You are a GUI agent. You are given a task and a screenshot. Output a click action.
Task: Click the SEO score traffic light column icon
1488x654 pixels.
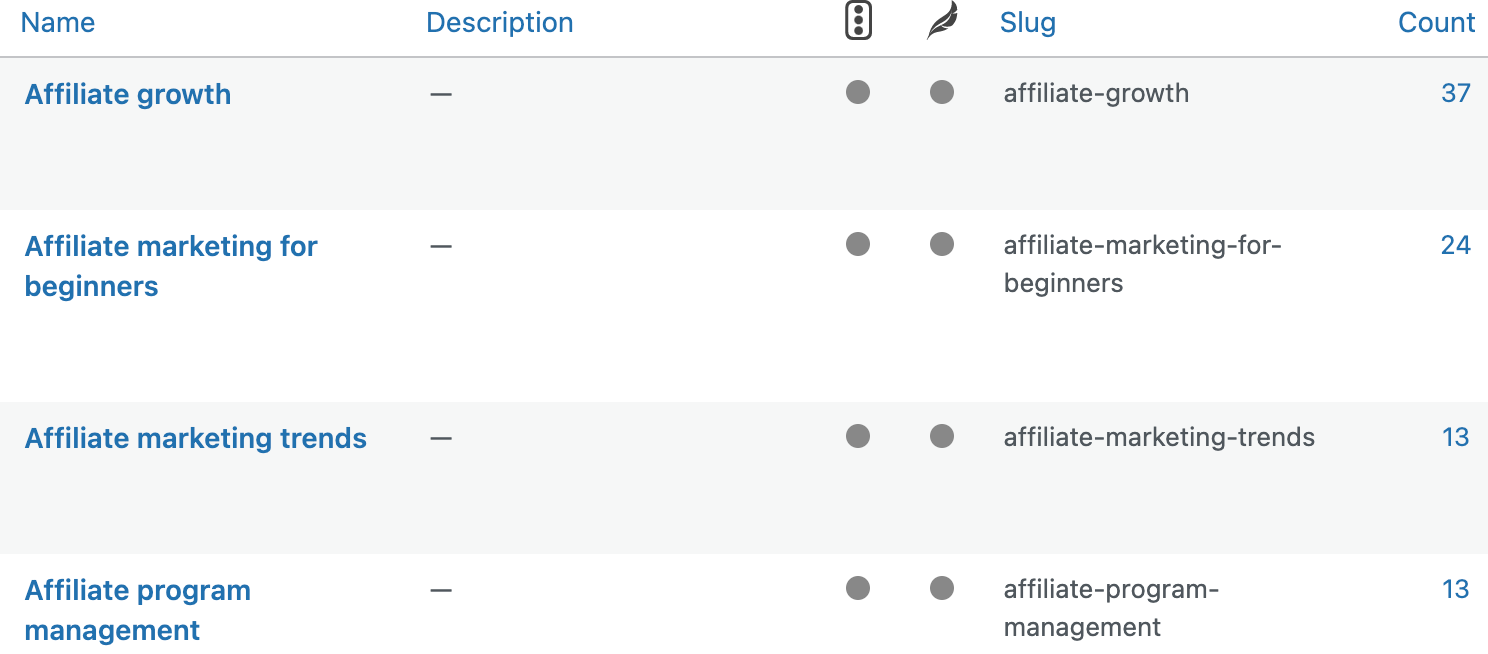point(858,22)
